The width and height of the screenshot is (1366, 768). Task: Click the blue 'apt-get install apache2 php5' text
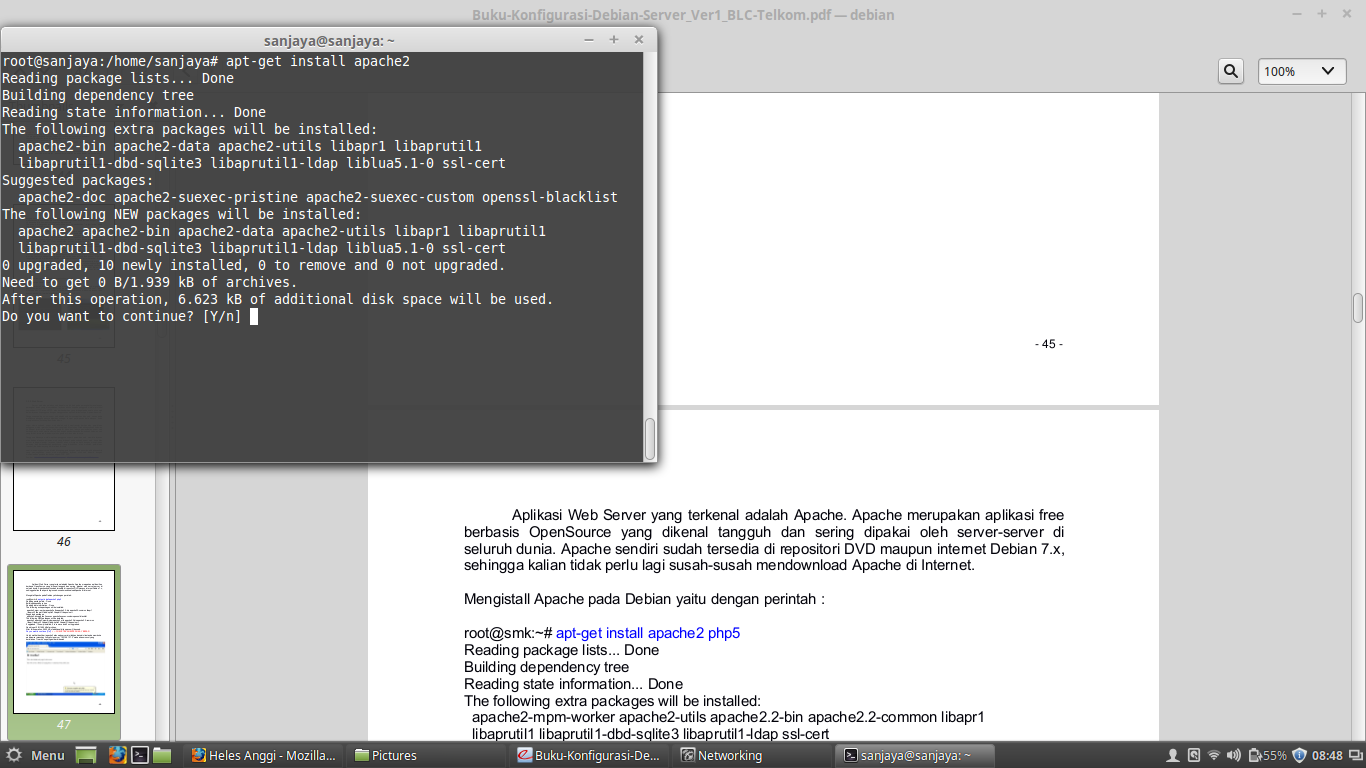648,633
